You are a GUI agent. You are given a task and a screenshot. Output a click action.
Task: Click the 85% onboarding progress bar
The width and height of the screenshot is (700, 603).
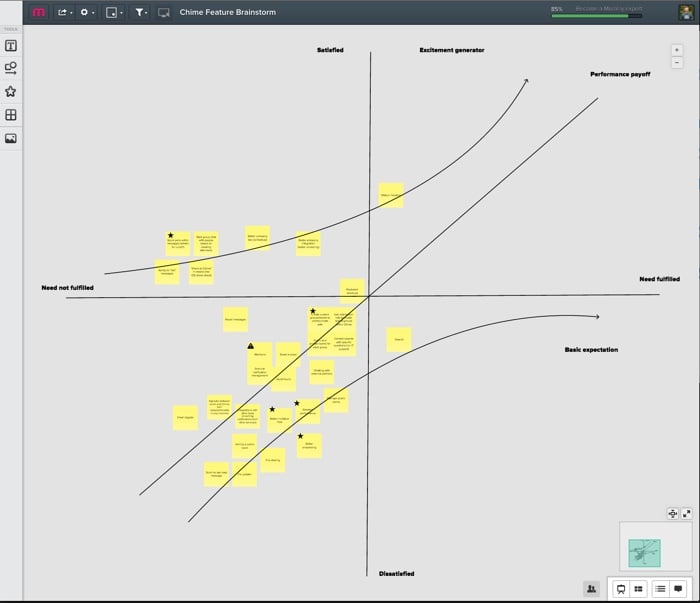[597, 15]
